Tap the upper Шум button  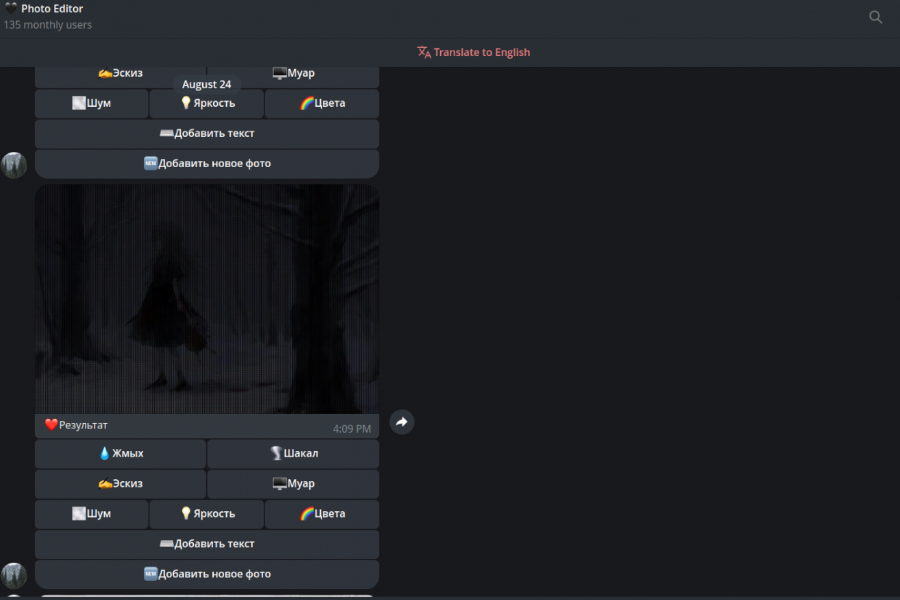click(91, 103)
